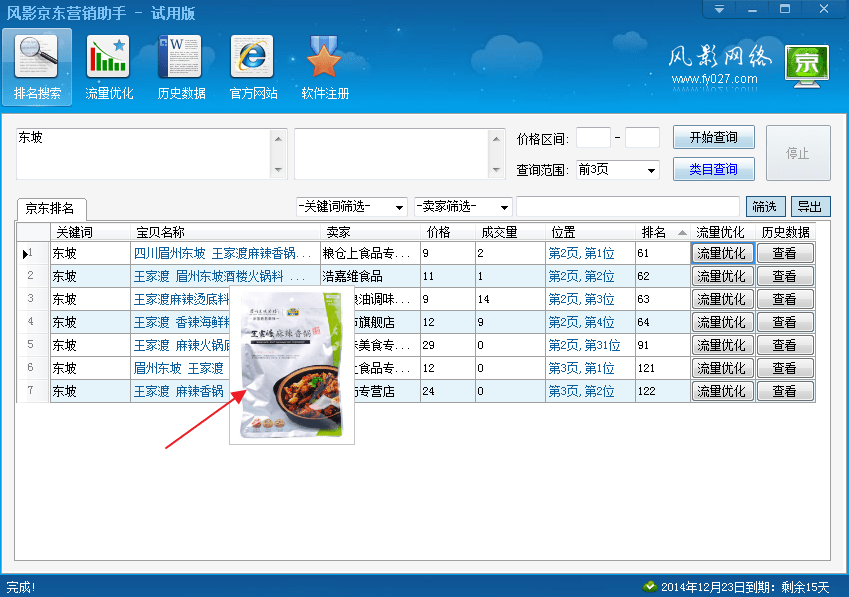The width and height of the screenshot is (849, 597).
Task: Open the 官方网站 official website
Action: pos(253,67)
